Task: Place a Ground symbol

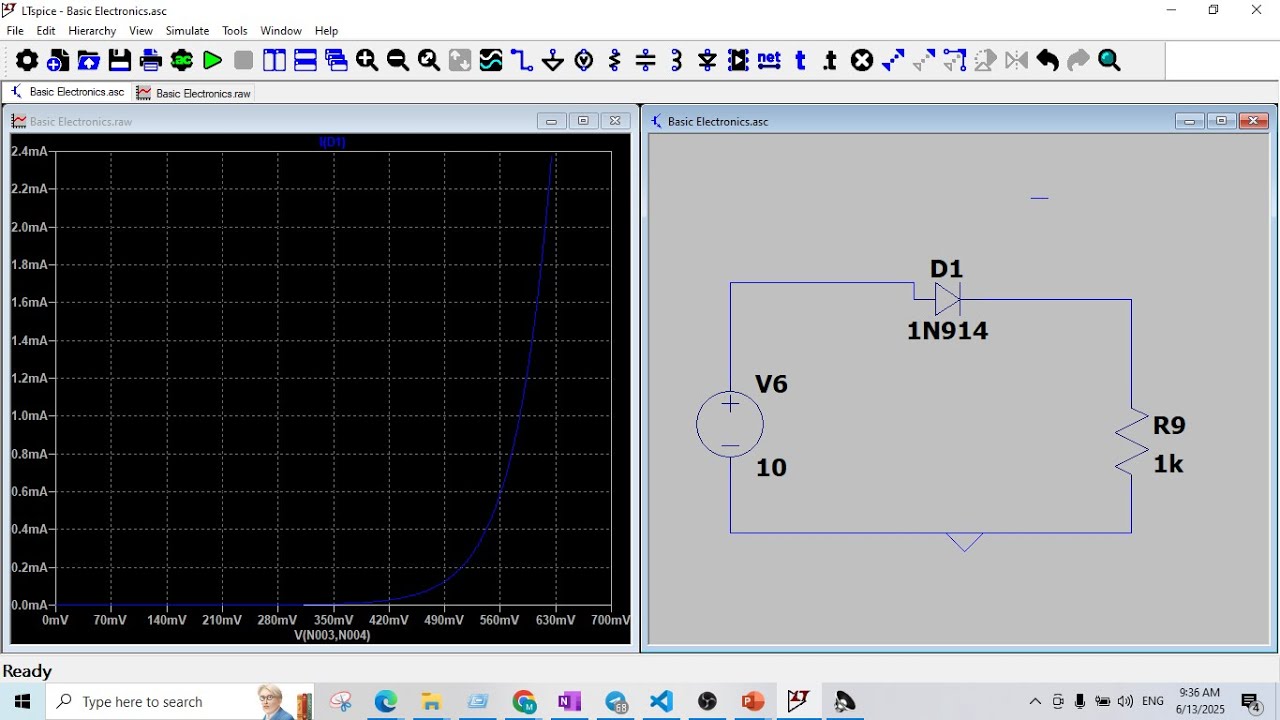Action: [x=553, y=61]
